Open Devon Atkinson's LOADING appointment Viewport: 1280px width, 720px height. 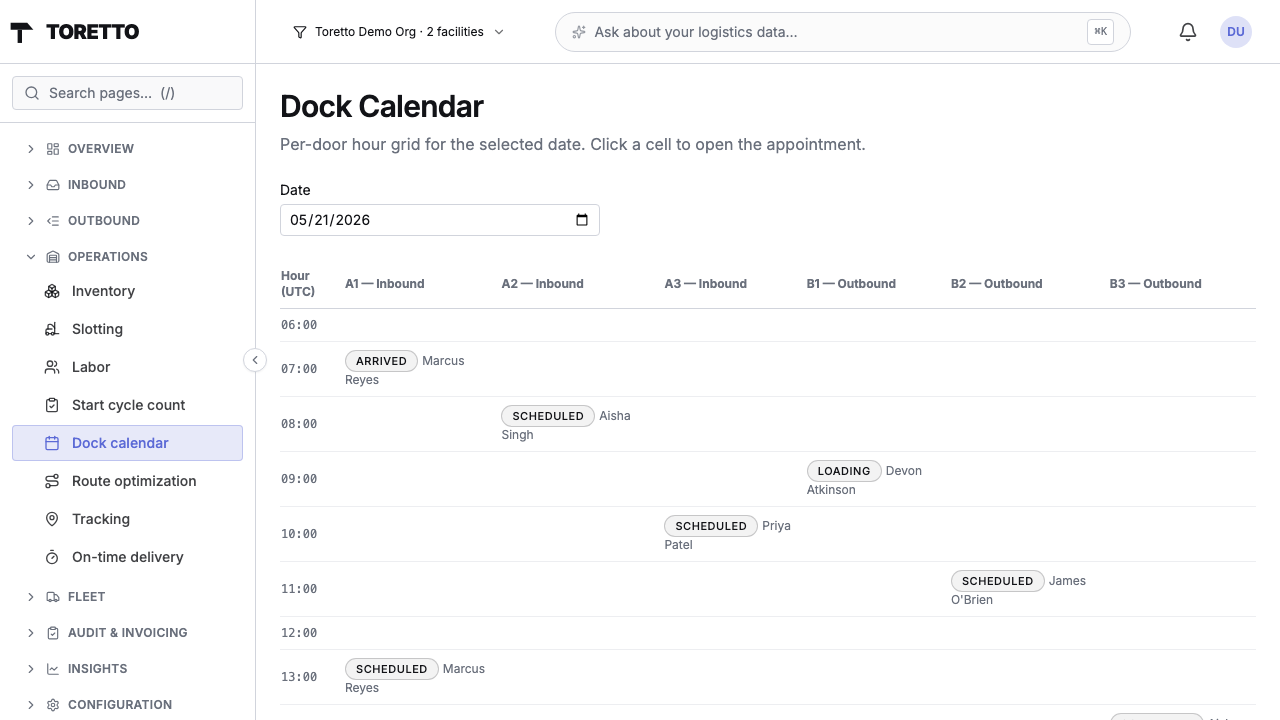pyautogui.click(x=865, y=480)
